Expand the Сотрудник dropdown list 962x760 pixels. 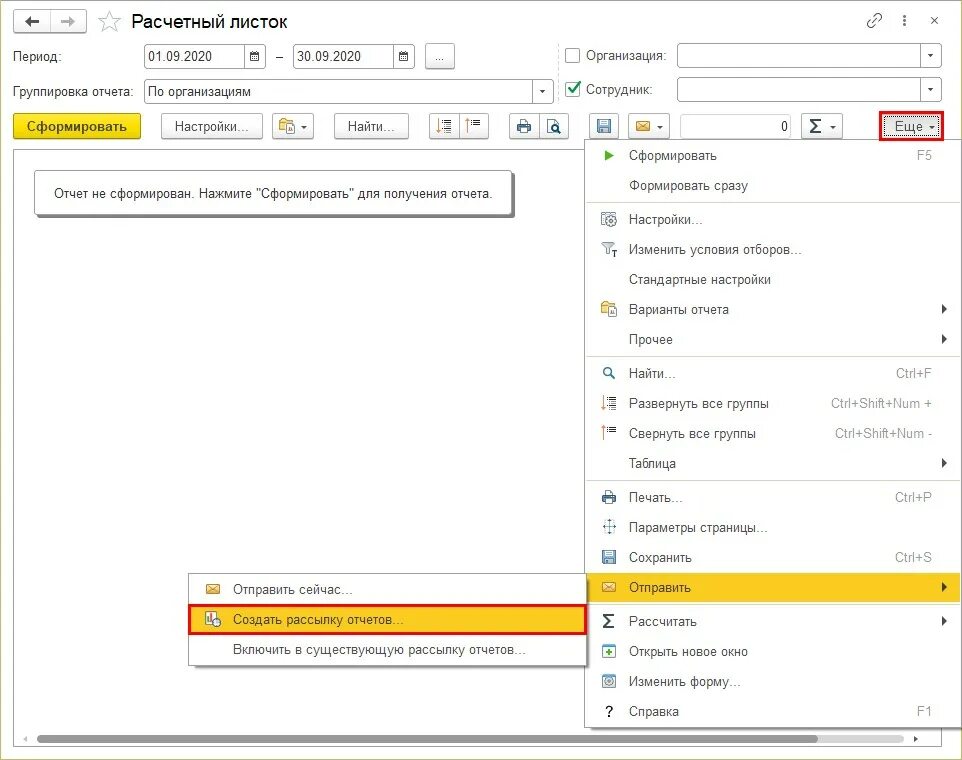coord(930,90)
